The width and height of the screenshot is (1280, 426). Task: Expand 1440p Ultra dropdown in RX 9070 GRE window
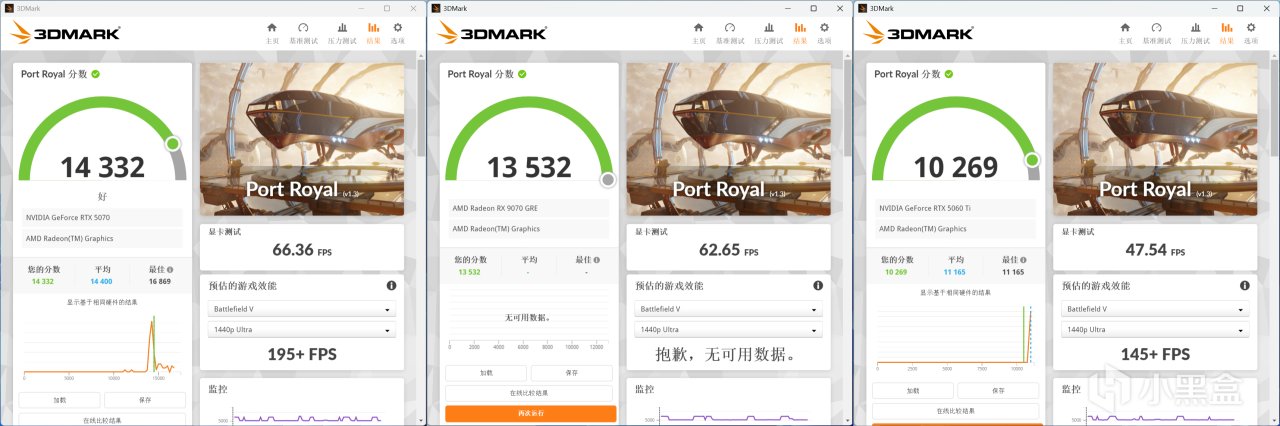pyautogui.click(x=729, y=330)
